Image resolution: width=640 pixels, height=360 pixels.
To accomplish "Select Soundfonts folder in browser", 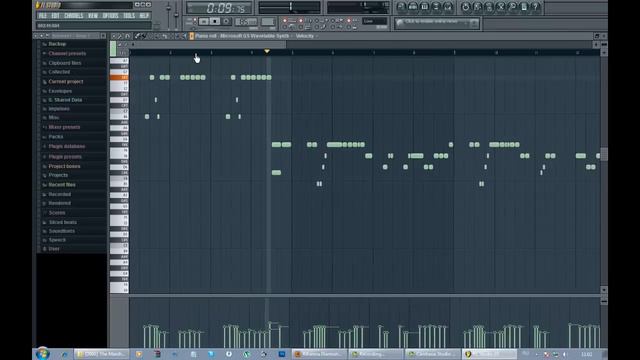I will (x=62, y=231).
